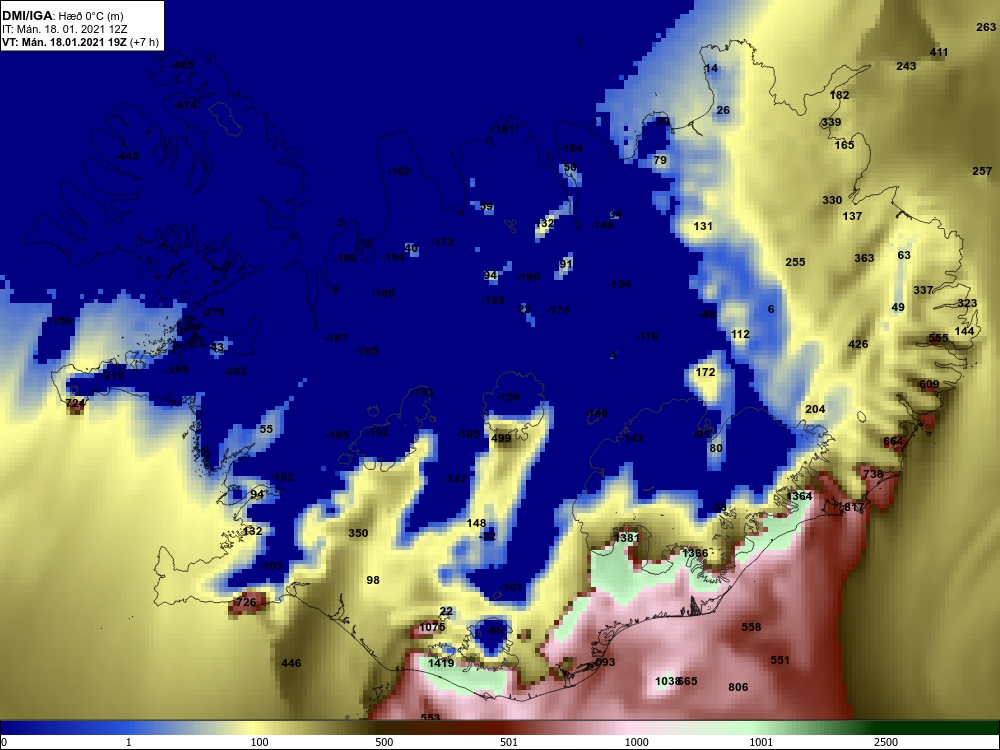
Task: Pick the map value 182
Action: pyautogui.click(x=840, y=95)
